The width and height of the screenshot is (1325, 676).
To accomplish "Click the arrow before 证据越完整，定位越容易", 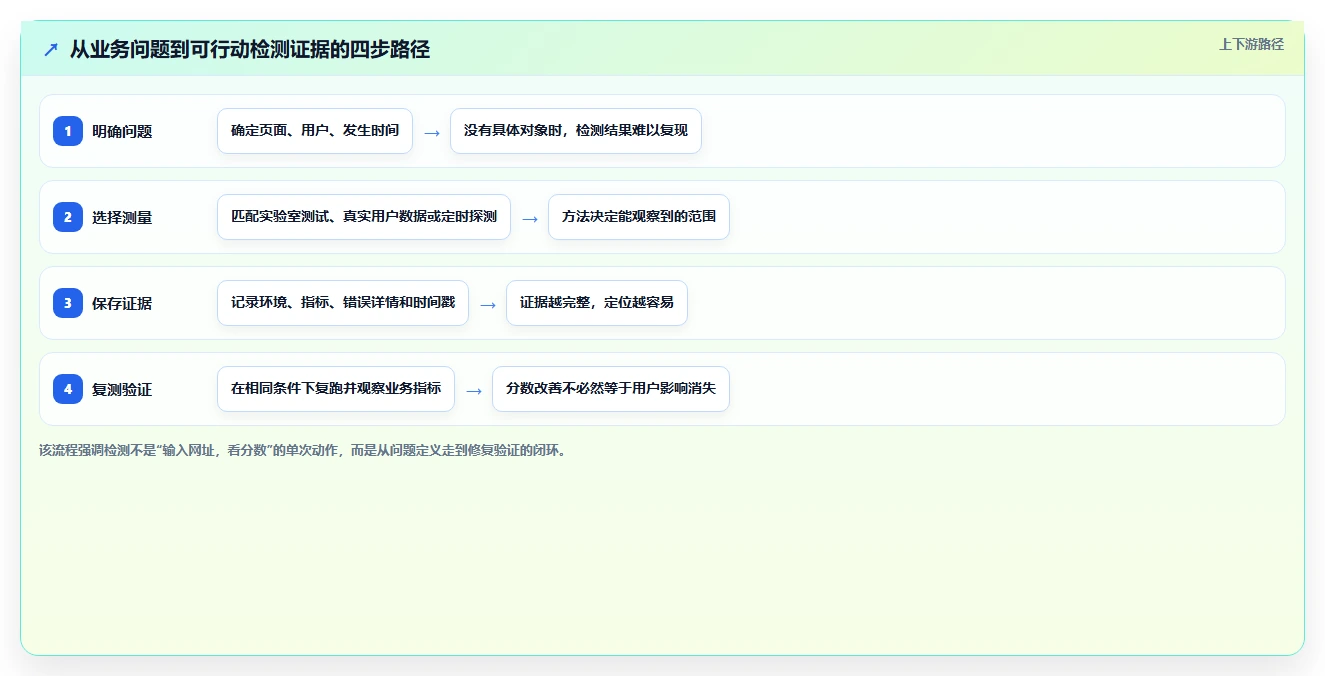I will coord(488,304).
